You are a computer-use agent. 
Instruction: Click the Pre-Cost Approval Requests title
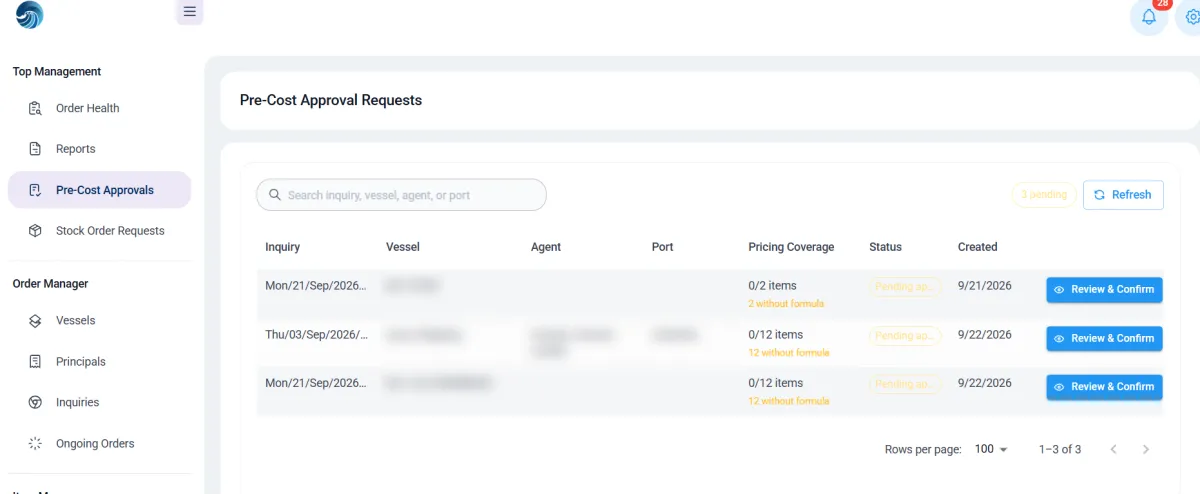(x=331, y=100)
